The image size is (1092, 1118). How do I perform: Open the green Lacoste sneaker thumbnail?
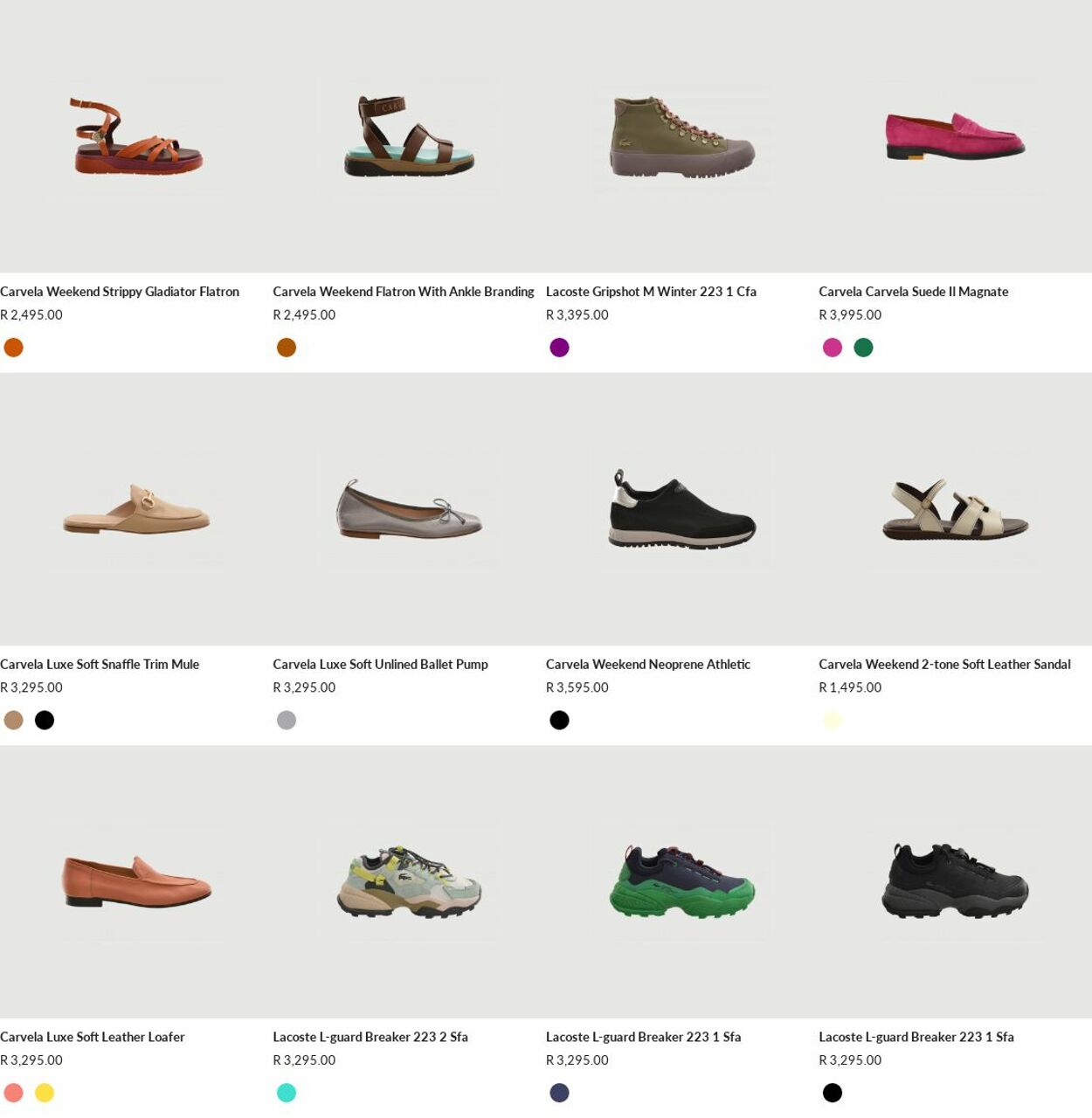coord(682,881)
